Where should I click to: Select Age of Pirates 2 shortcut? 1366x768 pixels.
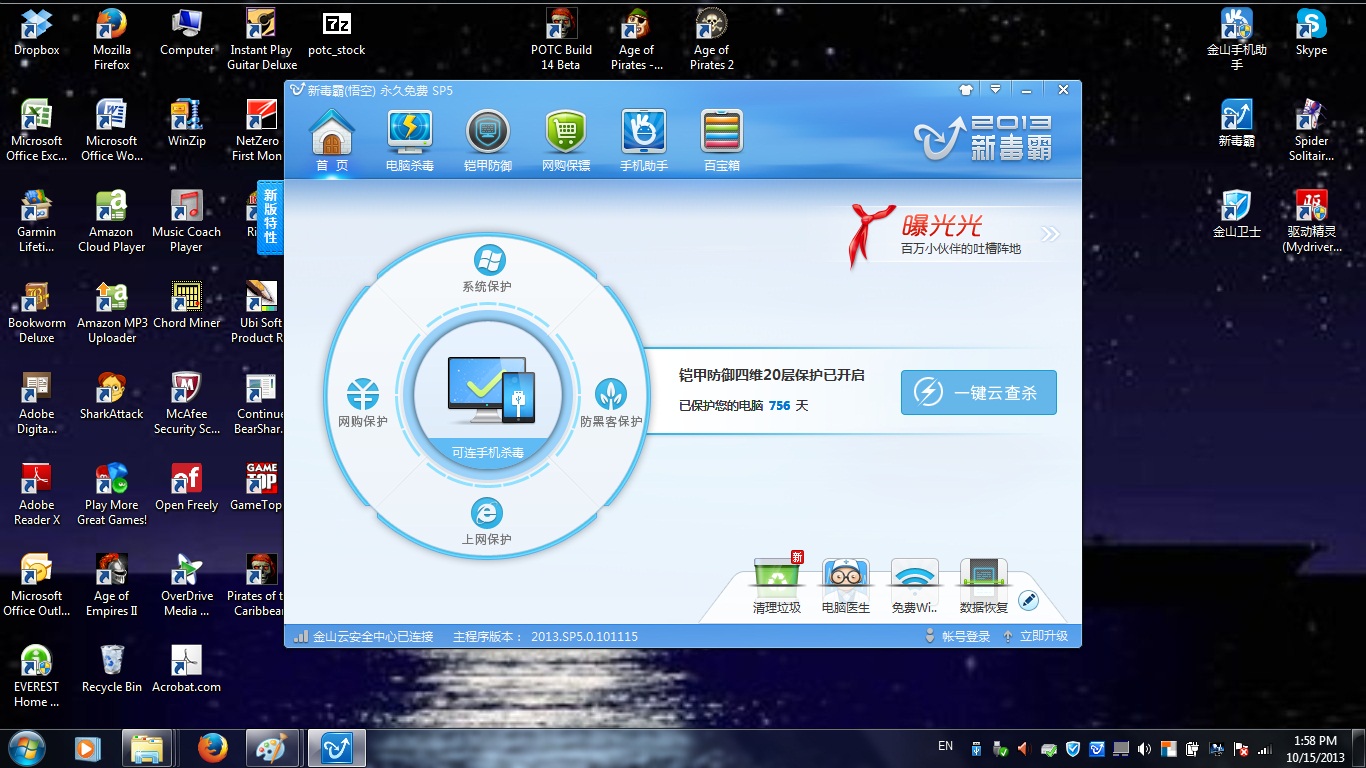click(x=711, y=39)
